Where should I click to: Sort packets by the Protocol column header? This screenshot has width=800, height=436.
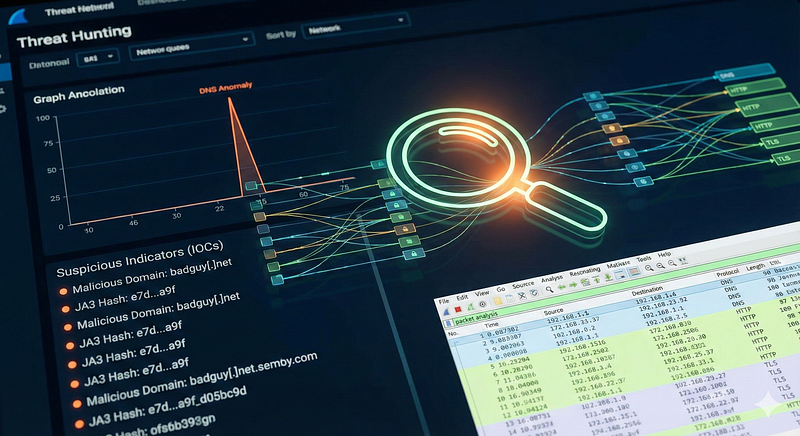727,273
